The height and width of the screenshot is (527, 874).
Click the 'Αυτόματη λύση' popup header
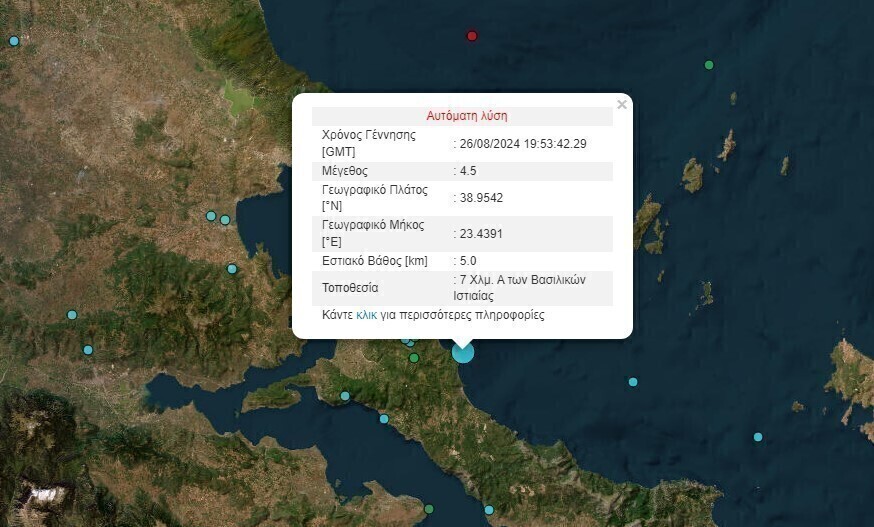click(467, 116)
